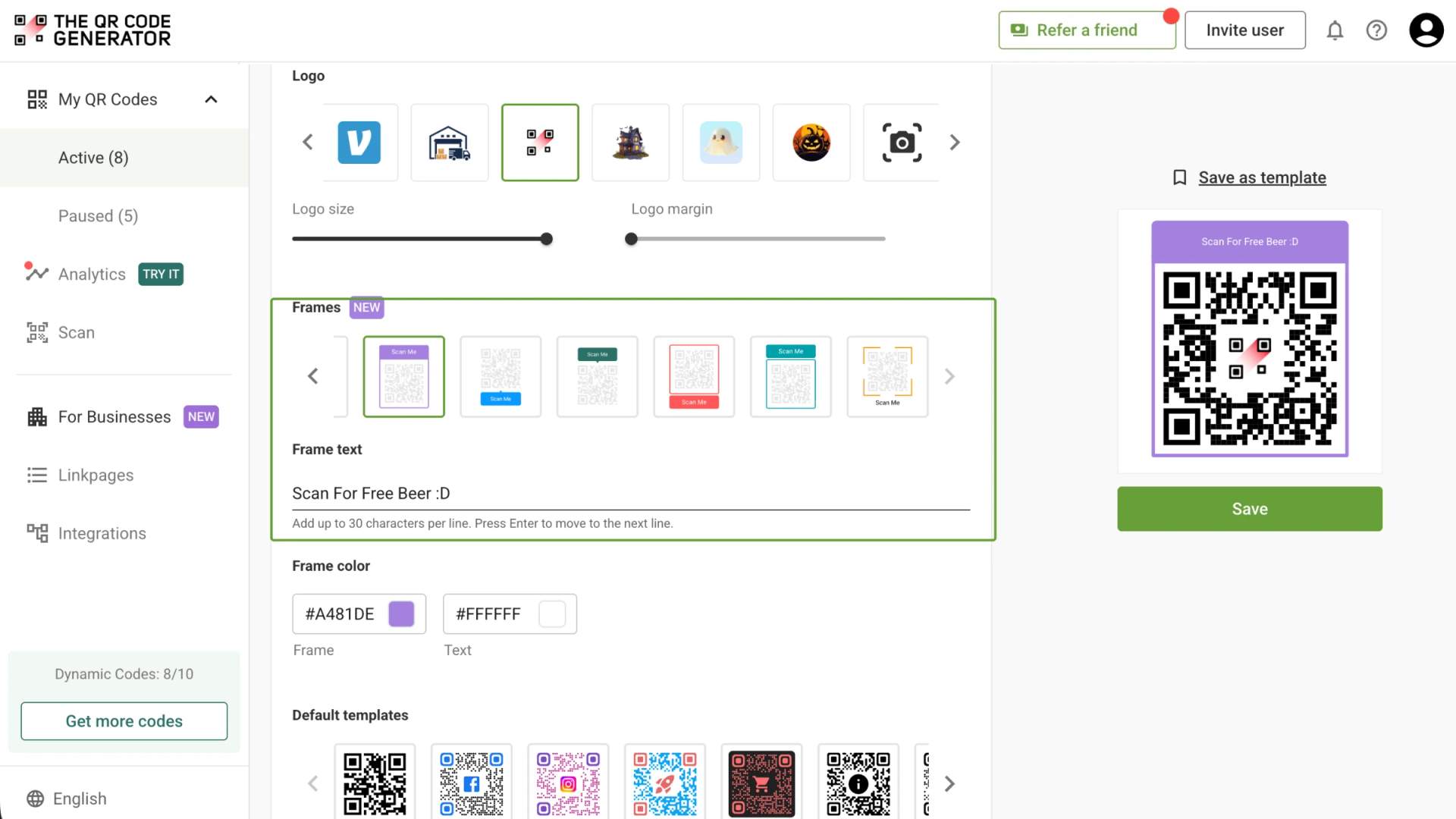Choose the pumpkin logo
Image resolution: width=1456 pixels, height=819 pixels.
tap(811, 143)
